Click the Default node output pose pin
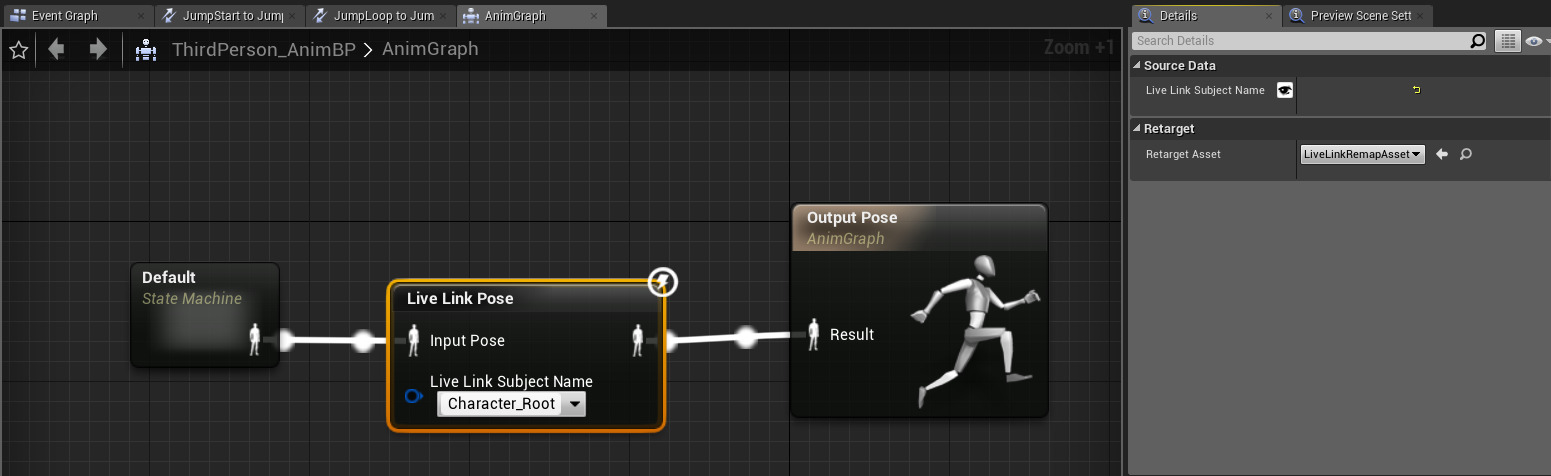This screenshot has height=476, width=1551. 255,340
